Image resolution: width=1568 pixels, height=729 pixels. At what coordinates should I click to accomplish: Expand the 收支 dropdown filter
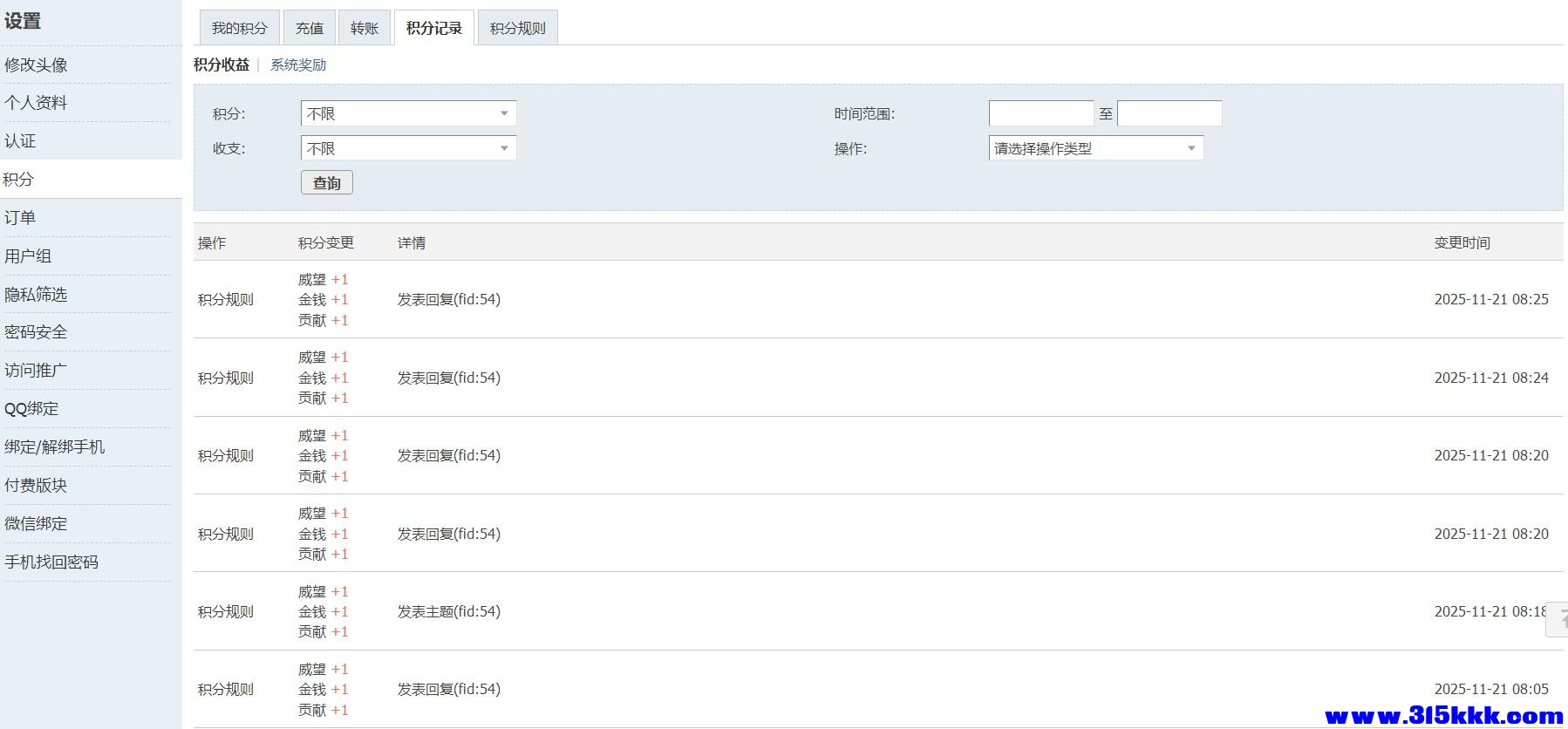pos(408,148)
